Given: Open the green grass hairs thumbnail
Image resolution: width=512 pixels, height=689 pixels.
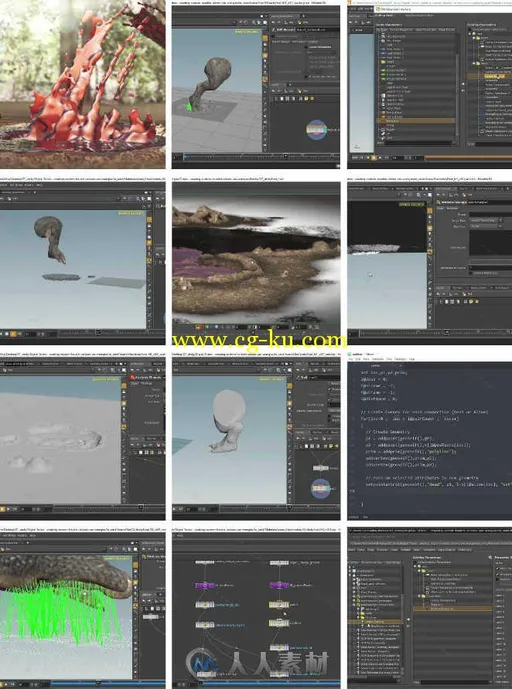Looking at the screenshot, I should click(82, 609).
